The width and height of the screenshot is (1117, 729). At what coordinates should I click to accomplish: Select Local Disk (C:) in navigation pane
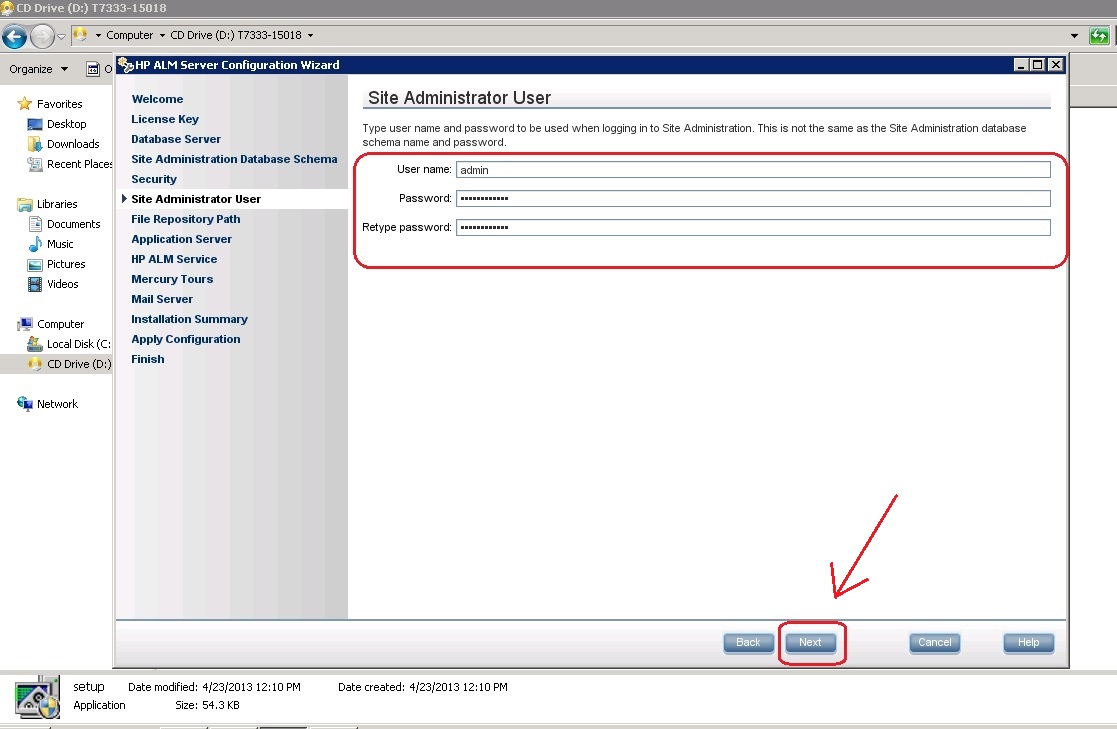pyautogui.click(x=78, y=344)
